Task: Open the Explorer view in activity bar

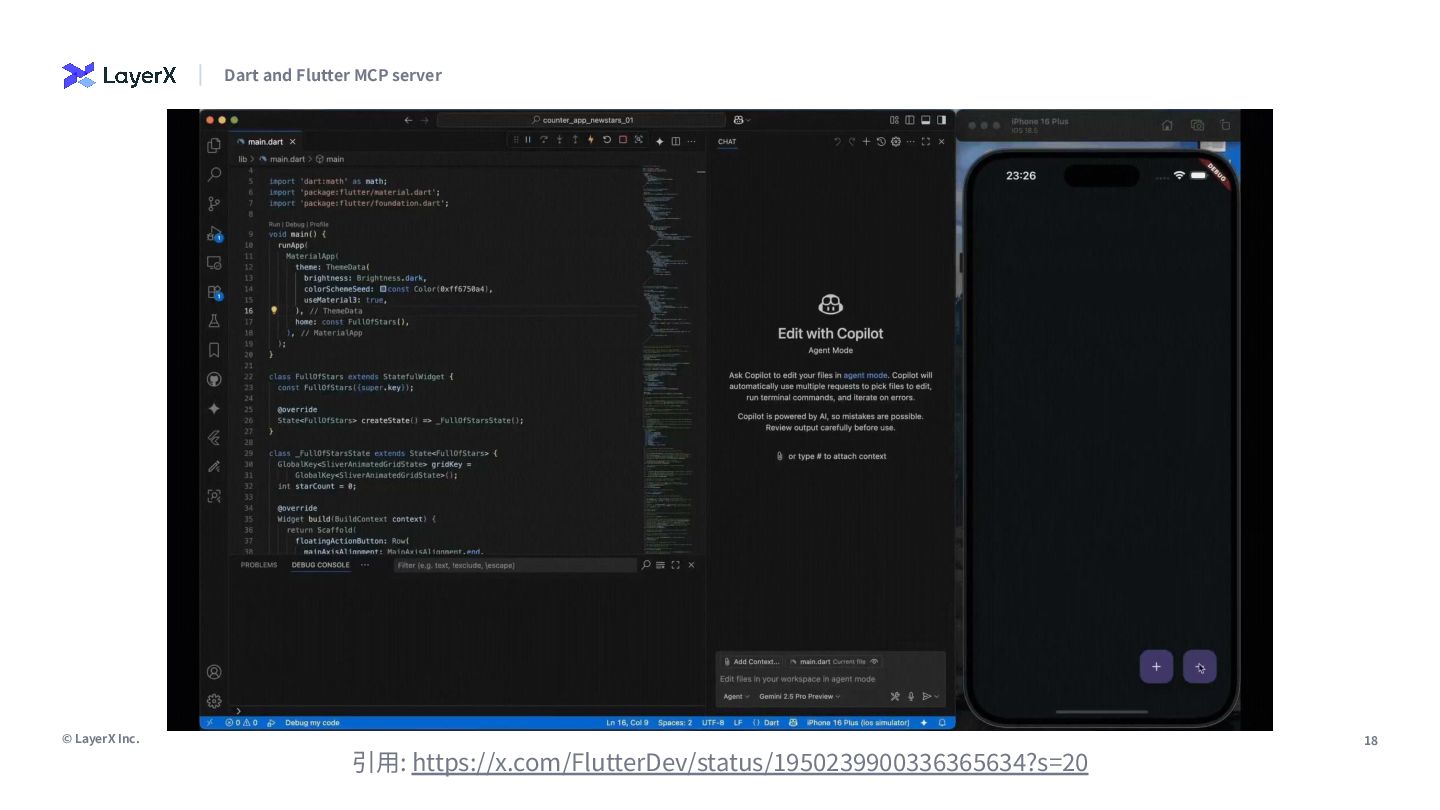Action: 214,146
